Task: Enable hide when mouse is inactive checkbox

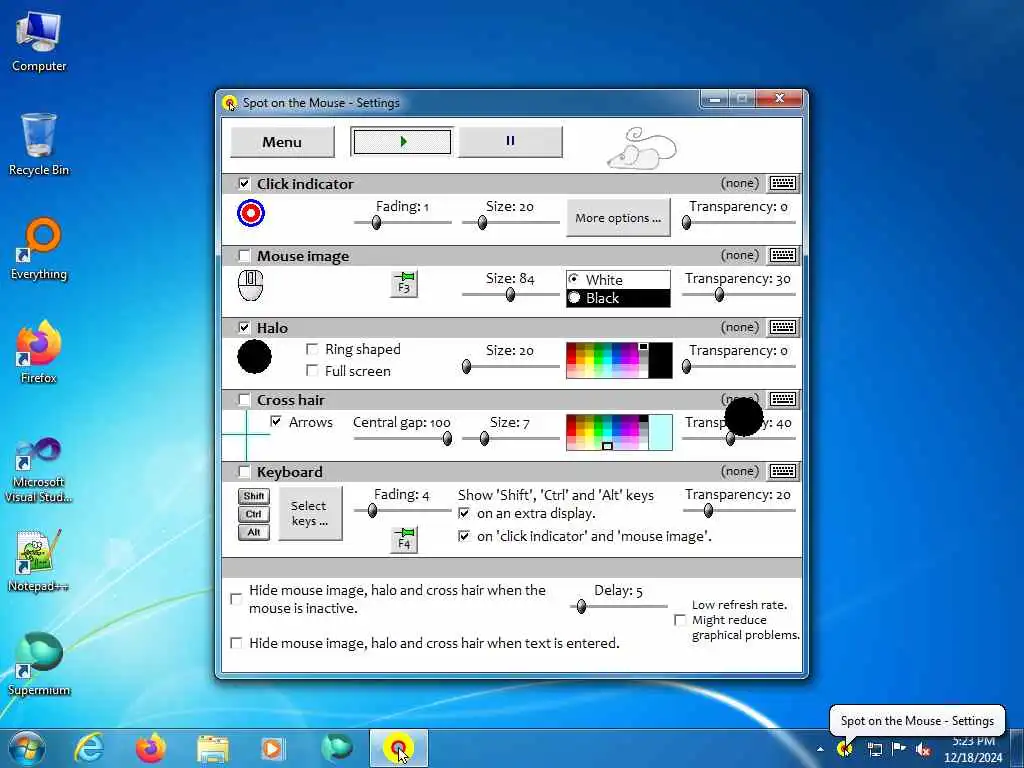Action: tap(236, 599)
